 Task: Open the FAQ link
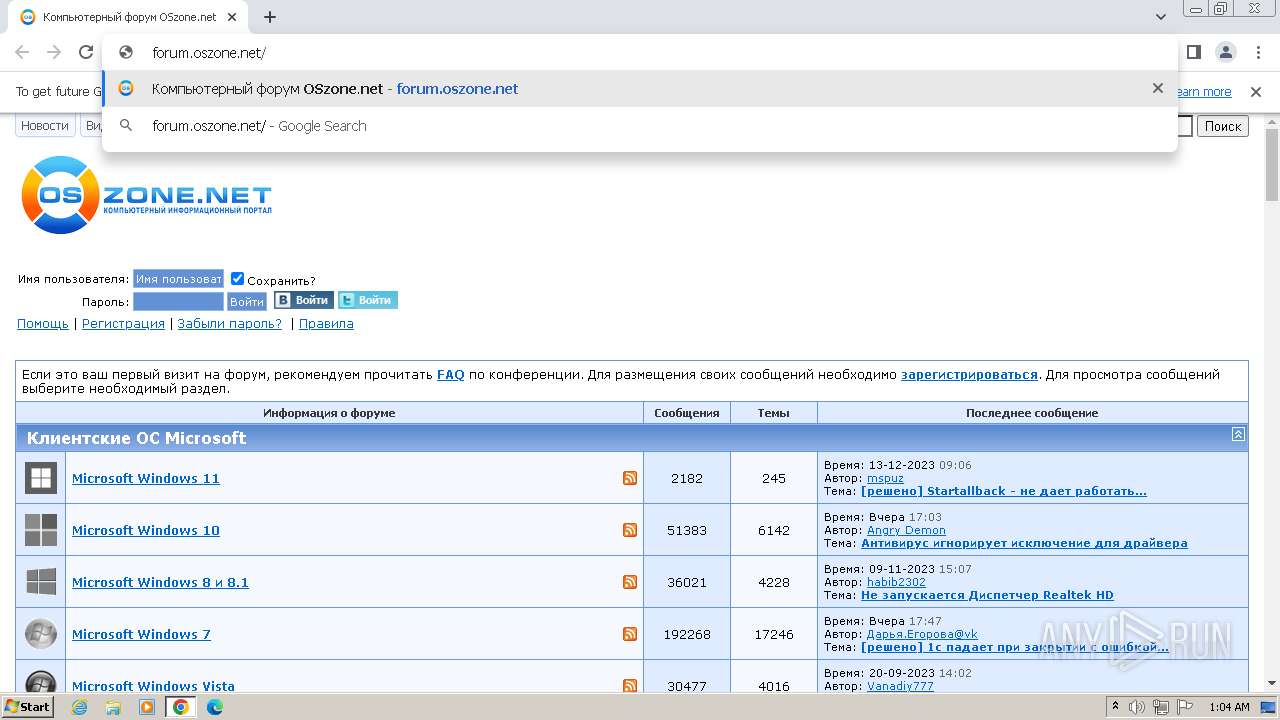[451, 375]
